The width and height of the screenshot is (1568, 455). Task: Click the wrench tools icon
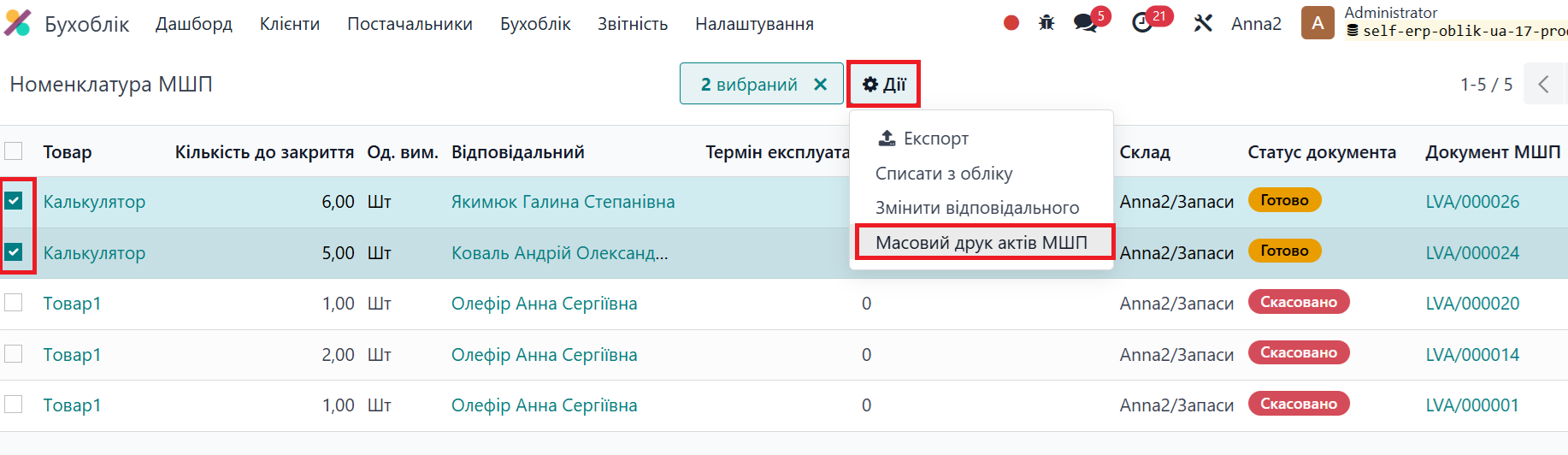pos(1203,23)
